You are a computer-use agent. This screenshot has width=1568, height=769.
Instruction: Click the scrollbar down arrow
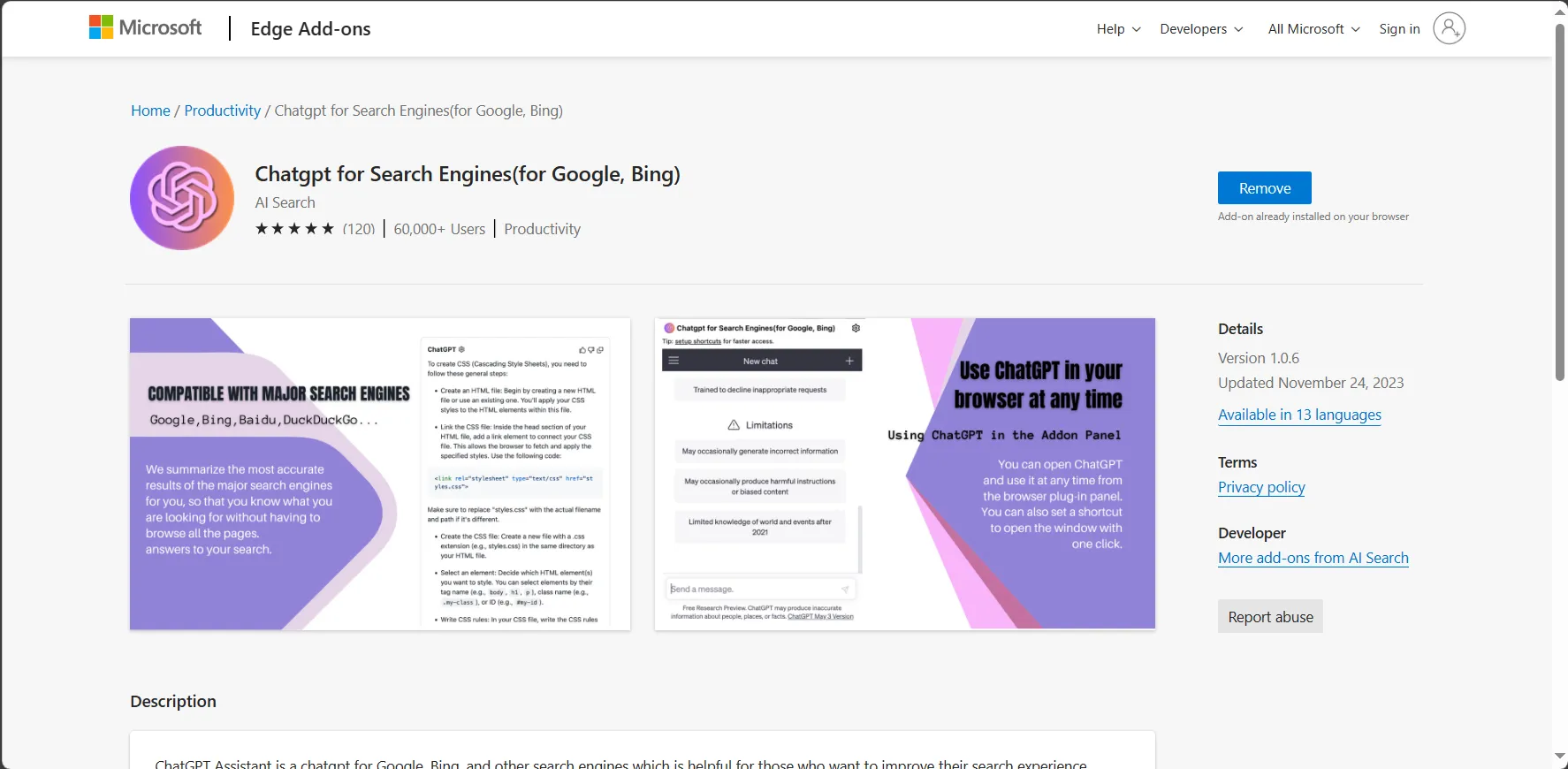(x=1560, y=757)
